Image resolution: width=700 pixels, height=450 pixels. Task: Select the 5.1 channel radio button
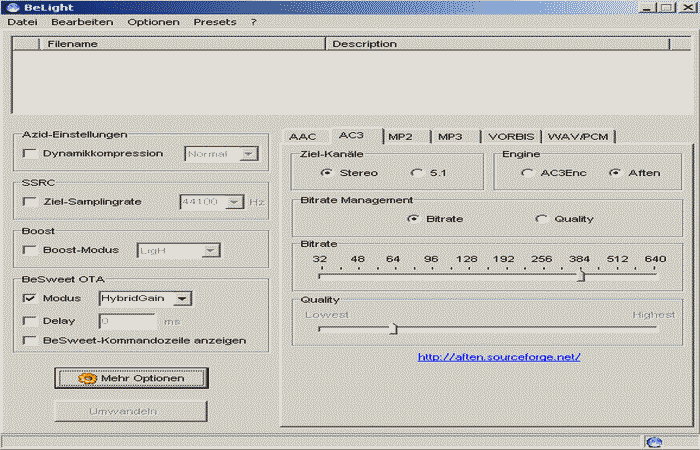point(416,173)
